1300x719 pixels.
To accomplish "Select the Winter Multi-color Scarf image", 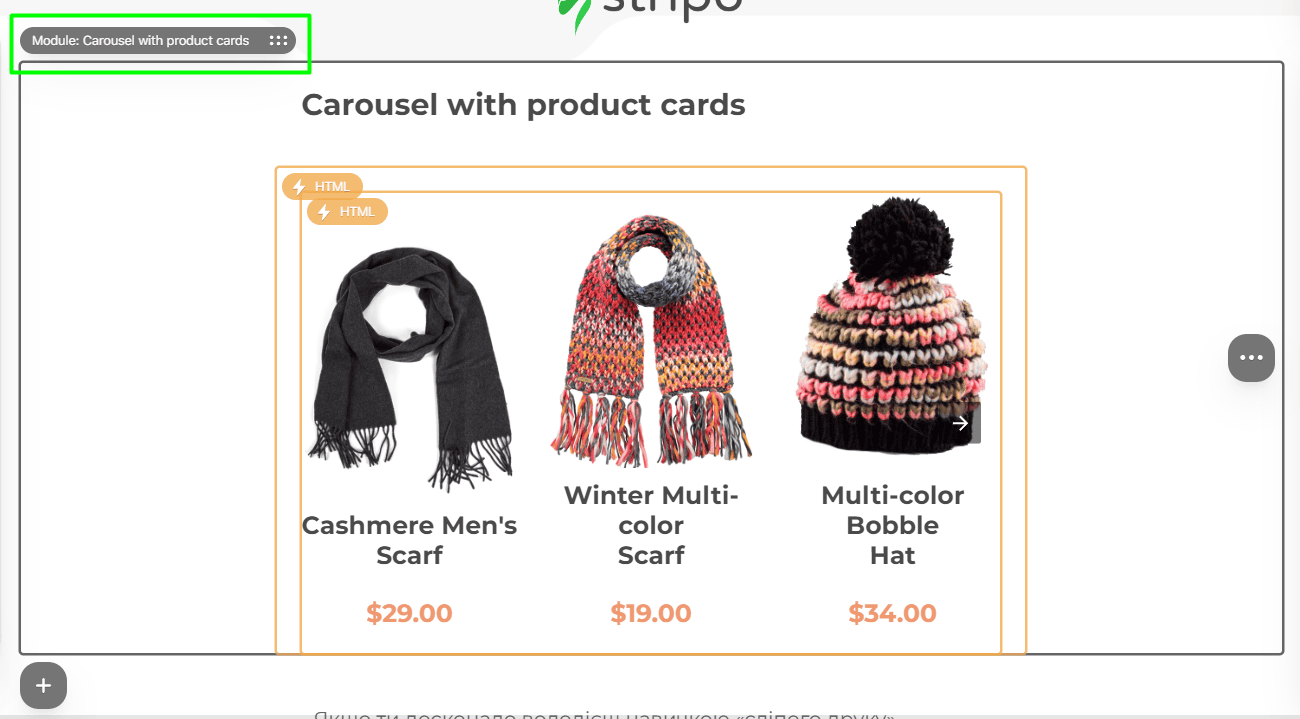I will (x=651, y=340).
